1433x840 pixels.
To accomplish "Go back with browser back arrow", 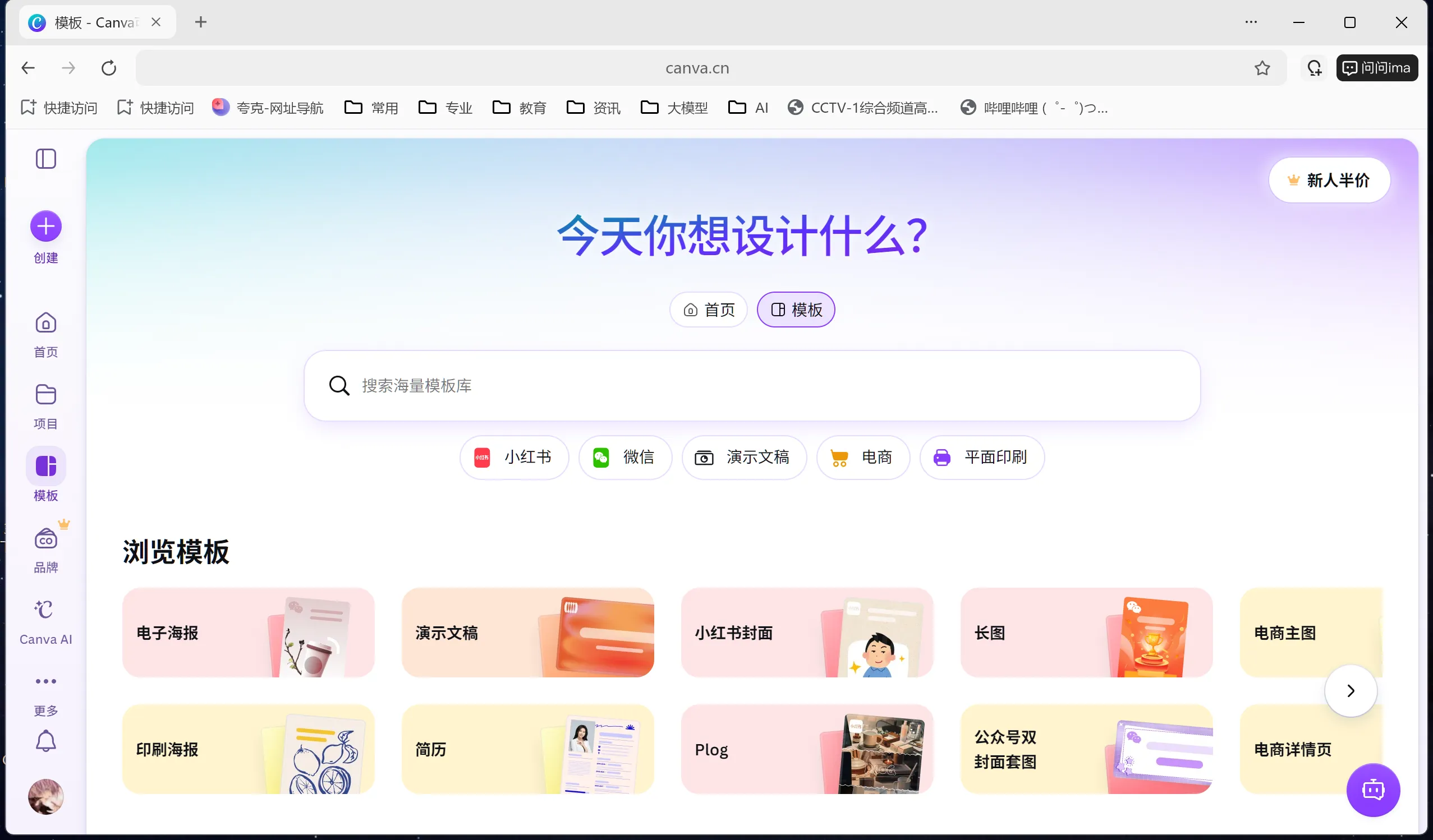I will tap(28, 68).
